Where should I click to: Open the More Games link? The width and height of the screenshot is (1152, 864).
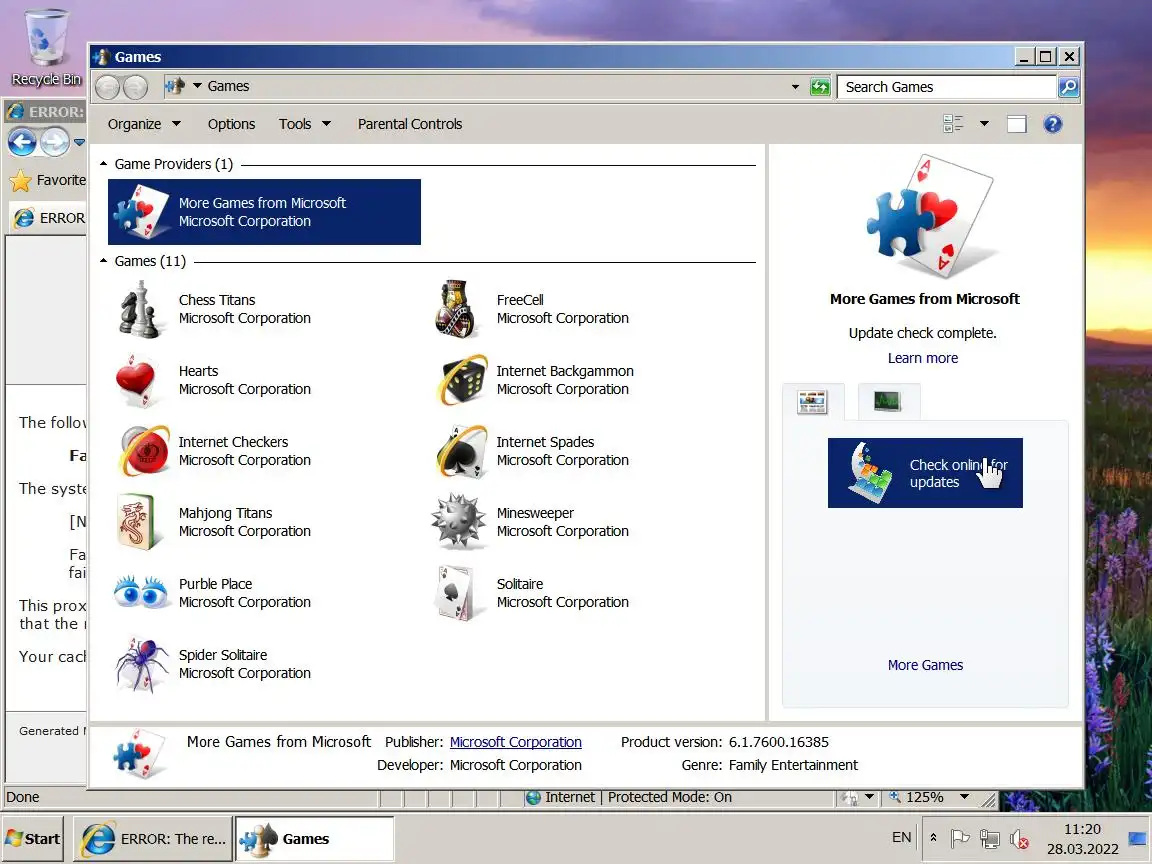coord(925,665)
